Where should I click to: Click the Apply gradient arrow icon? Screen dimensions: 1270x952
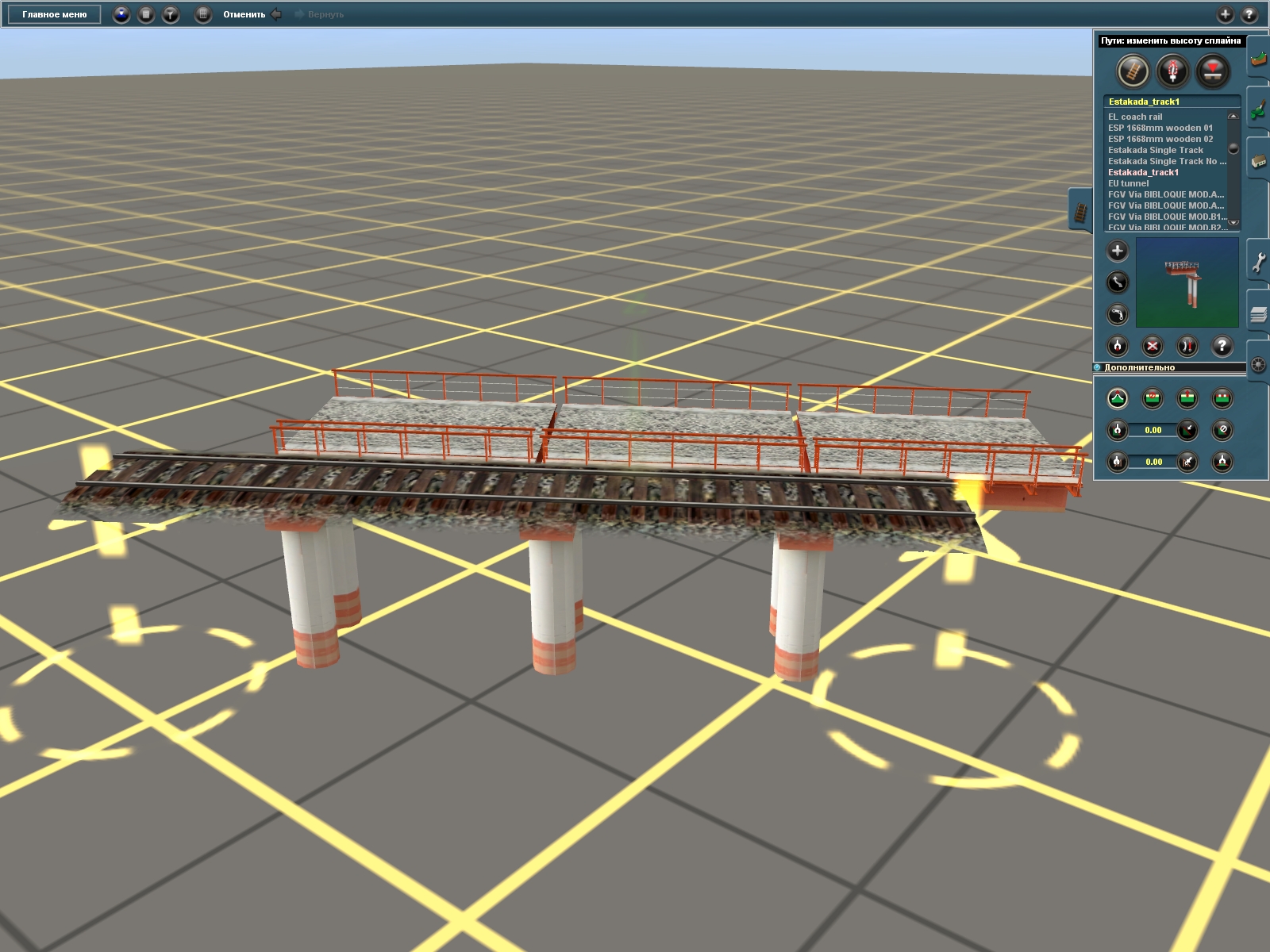pos(1187,430)
